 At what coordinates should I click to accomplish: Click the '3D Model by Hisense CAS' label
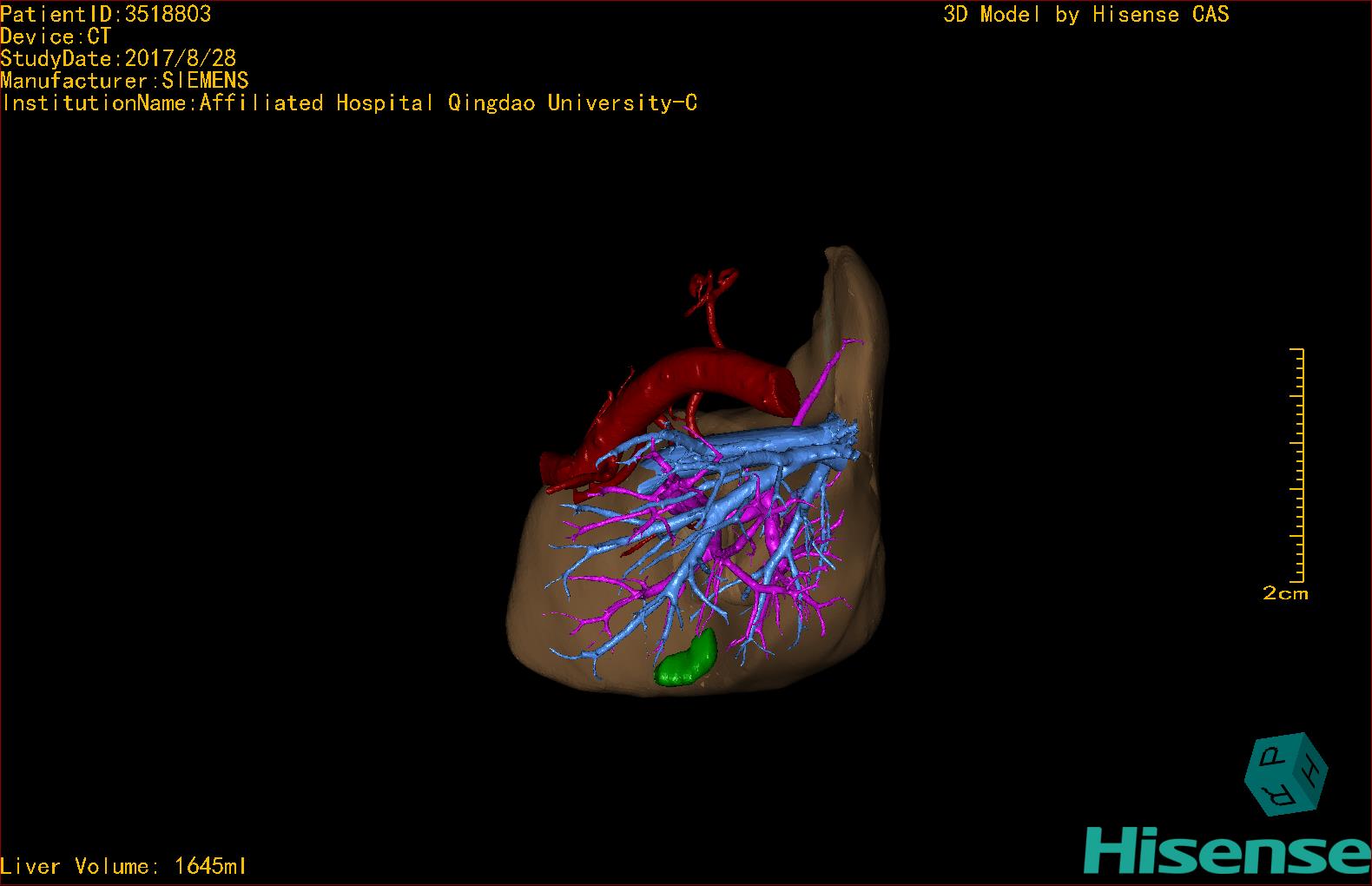coord(1086,15)
